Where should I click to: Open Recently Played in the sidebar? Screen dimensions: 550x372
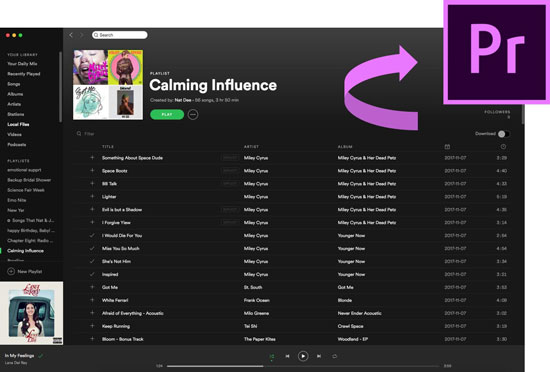pyautogui.click(x=24, y=74)
